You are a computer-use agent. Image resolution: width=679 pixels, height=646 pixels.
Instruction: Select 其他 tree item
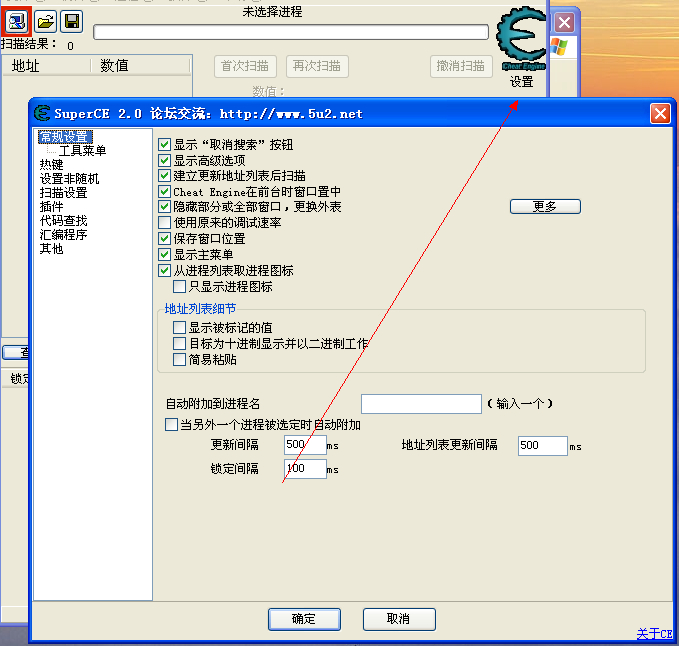tap(52, 249)
